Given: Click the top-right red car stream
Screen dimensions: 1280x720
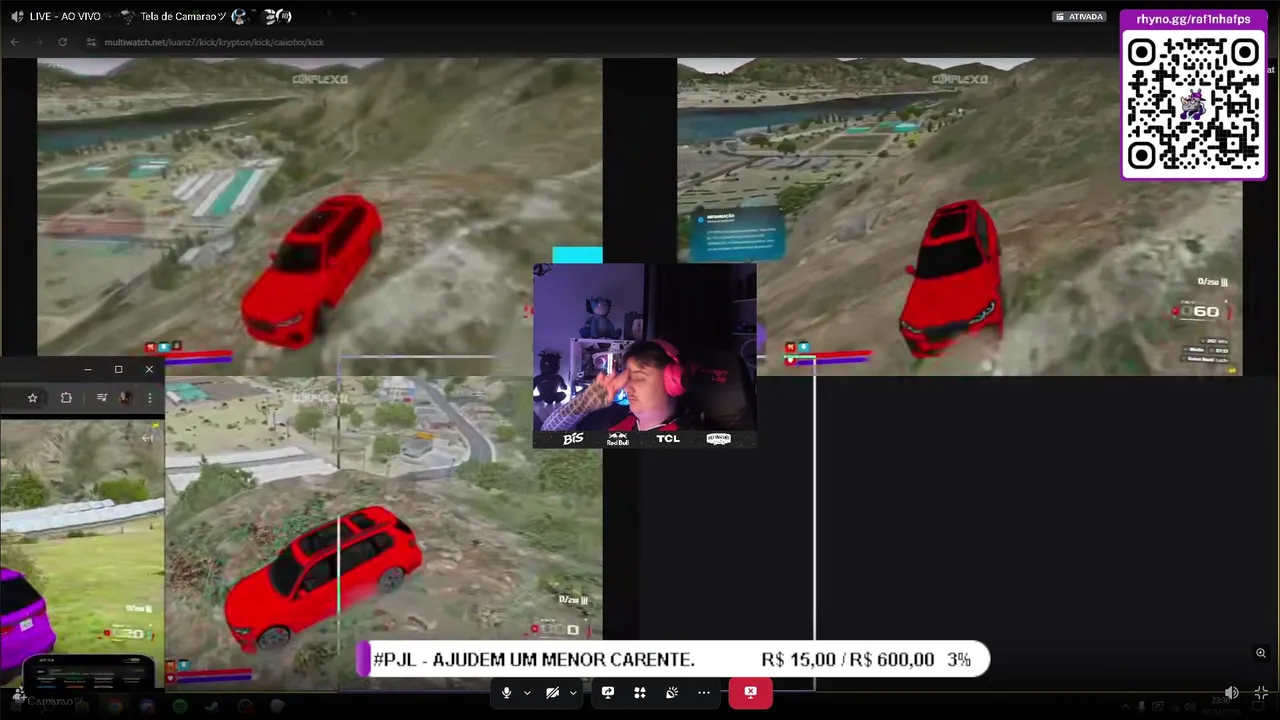Looking at the screenshot, I should pyautogui.click(x=960, y=217).
